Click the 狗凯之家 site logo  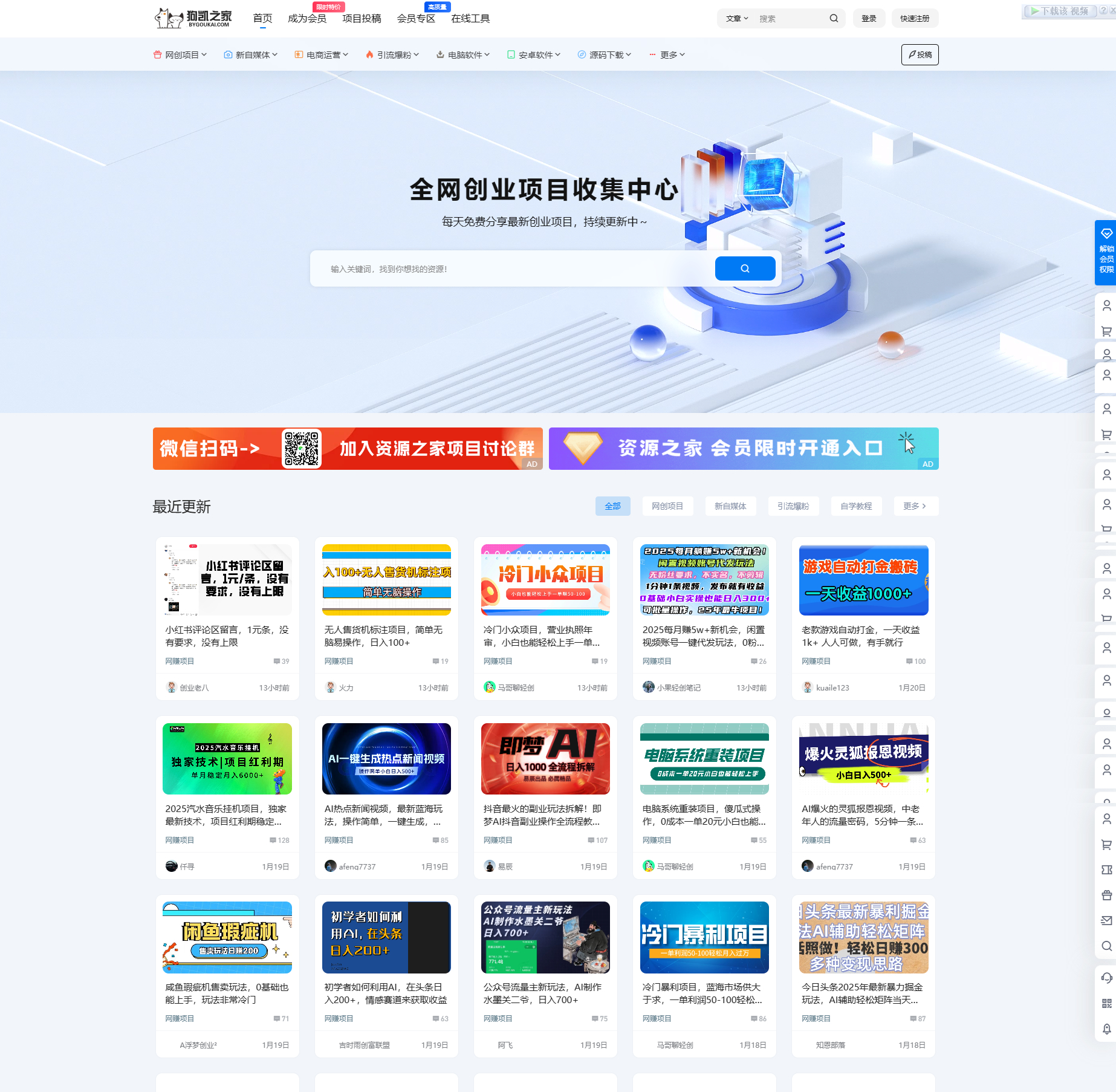(193, 18)
